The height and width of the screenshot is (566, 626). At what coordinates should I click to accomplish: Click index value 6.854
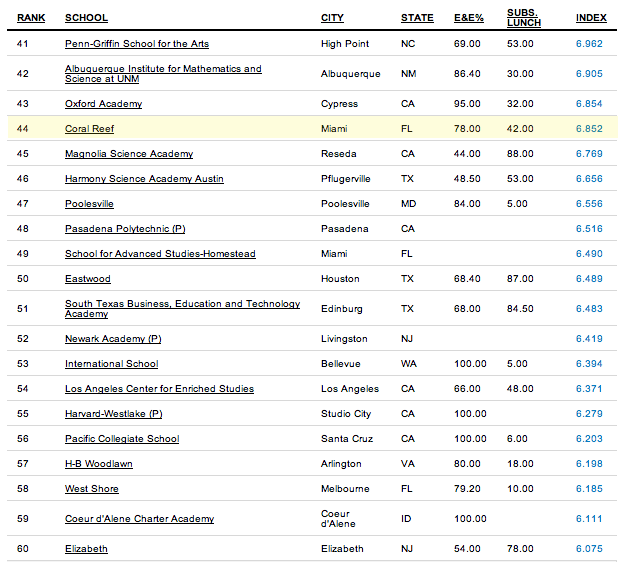[x=589, y=104]
